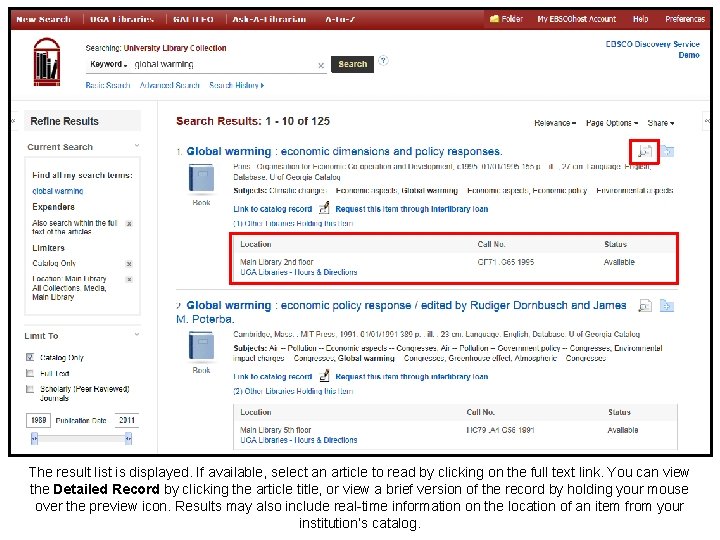Check the Full Text checkbox
Screen dimensions: 720x540
tap(30, 373)
